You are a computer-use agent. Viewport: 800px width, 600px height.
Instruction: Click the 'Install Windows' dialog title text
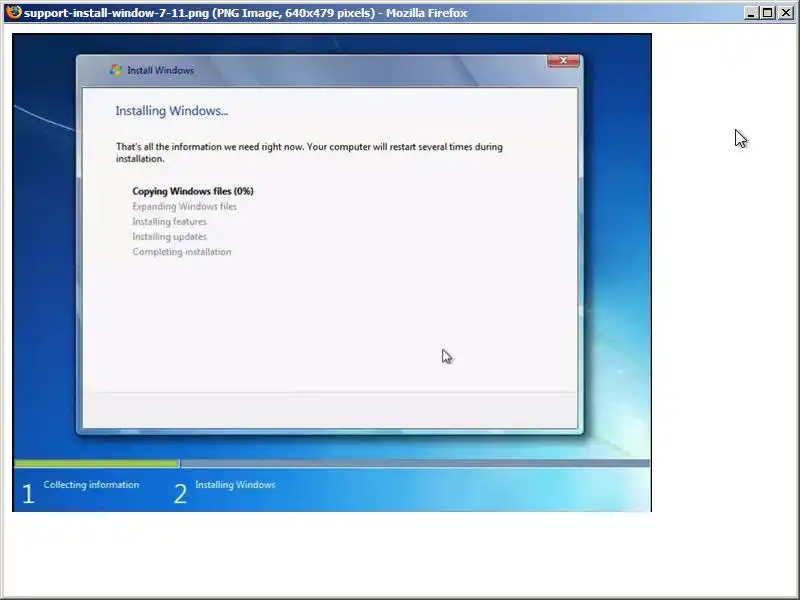point(160,70)
